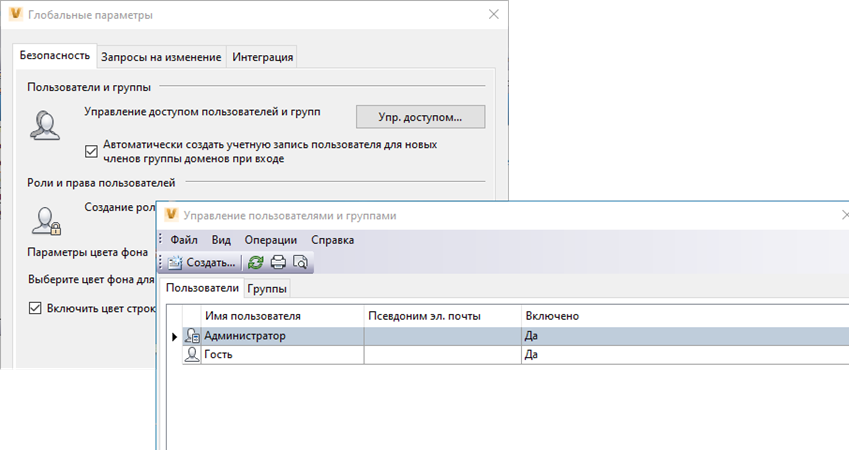Viewport: 849px width, 450px height.
Task: Click the print icon in users toolbar
Action: pos(278,263)
